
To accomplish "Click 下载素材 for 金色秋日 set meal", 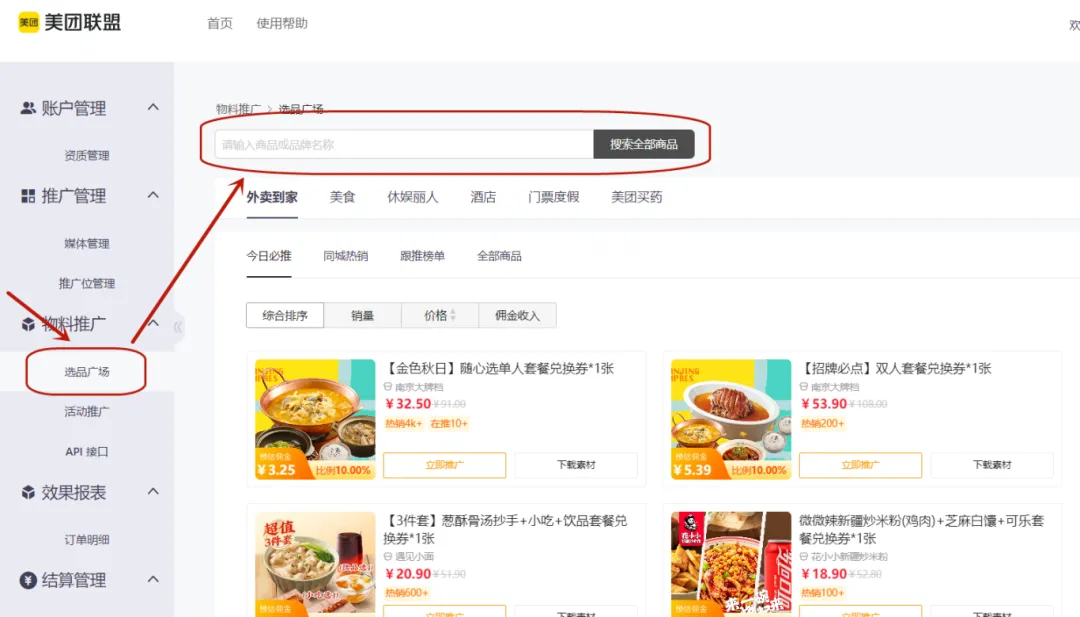I will tap(576, 465).
